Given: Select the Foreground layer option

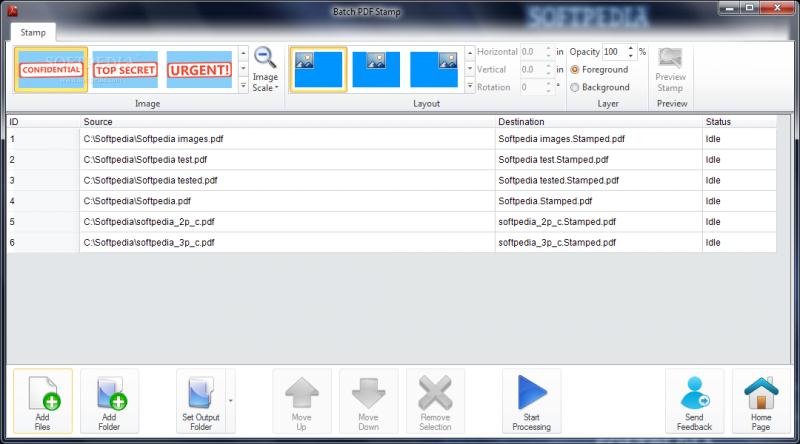Looking at the screenshot, I should pyautogui.click(x=575, y=70).
